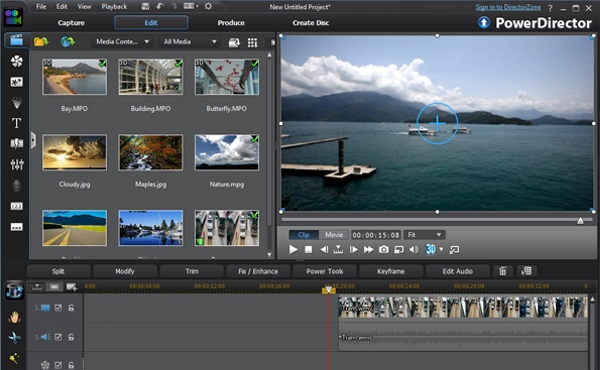Select the Cloudy.jpg thumbnail
This screenshot has height=370, width=600.
pos(75,152)
